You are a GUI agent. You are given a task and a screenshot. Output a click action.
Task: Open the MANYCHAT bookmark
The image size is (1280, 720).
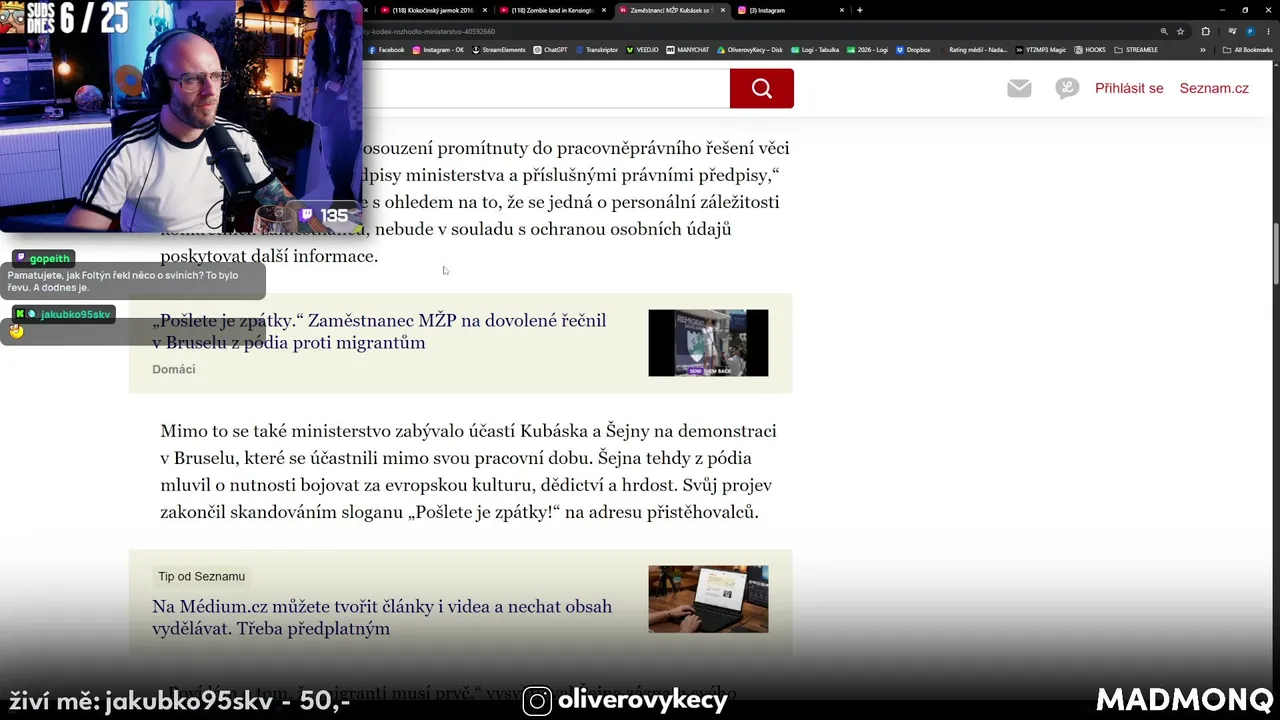click(688, 50)
